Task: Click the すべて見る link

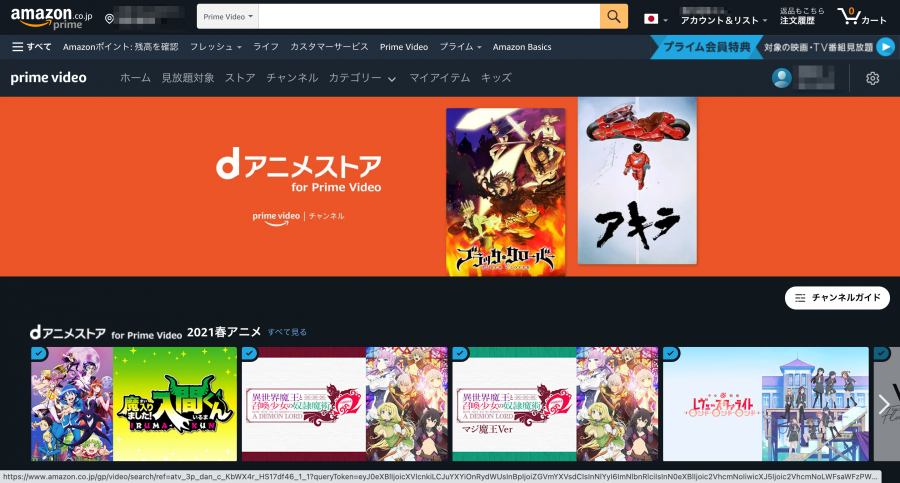Action: (287, 332)
